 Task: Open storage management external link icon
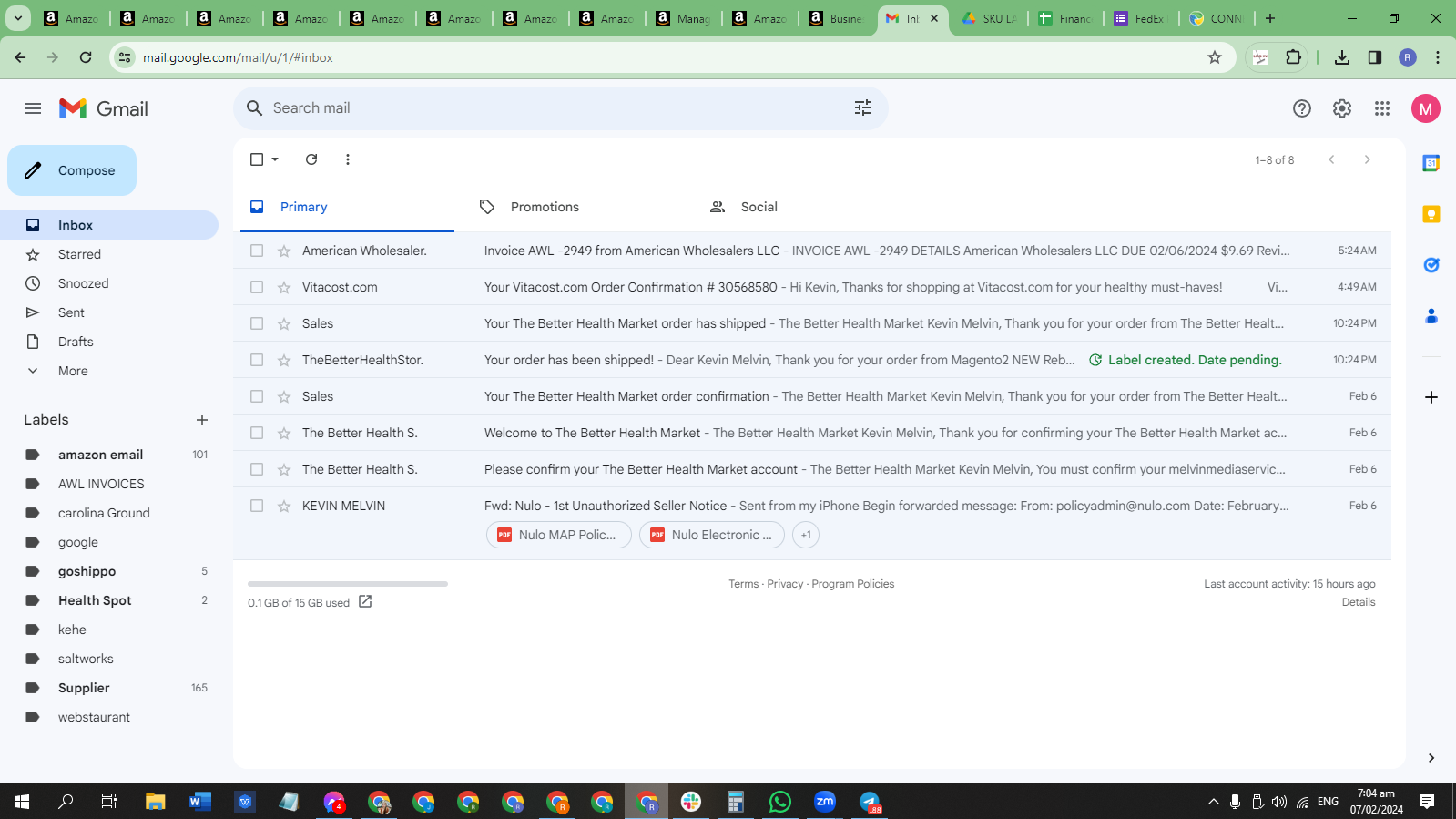(x=365, y=601)
